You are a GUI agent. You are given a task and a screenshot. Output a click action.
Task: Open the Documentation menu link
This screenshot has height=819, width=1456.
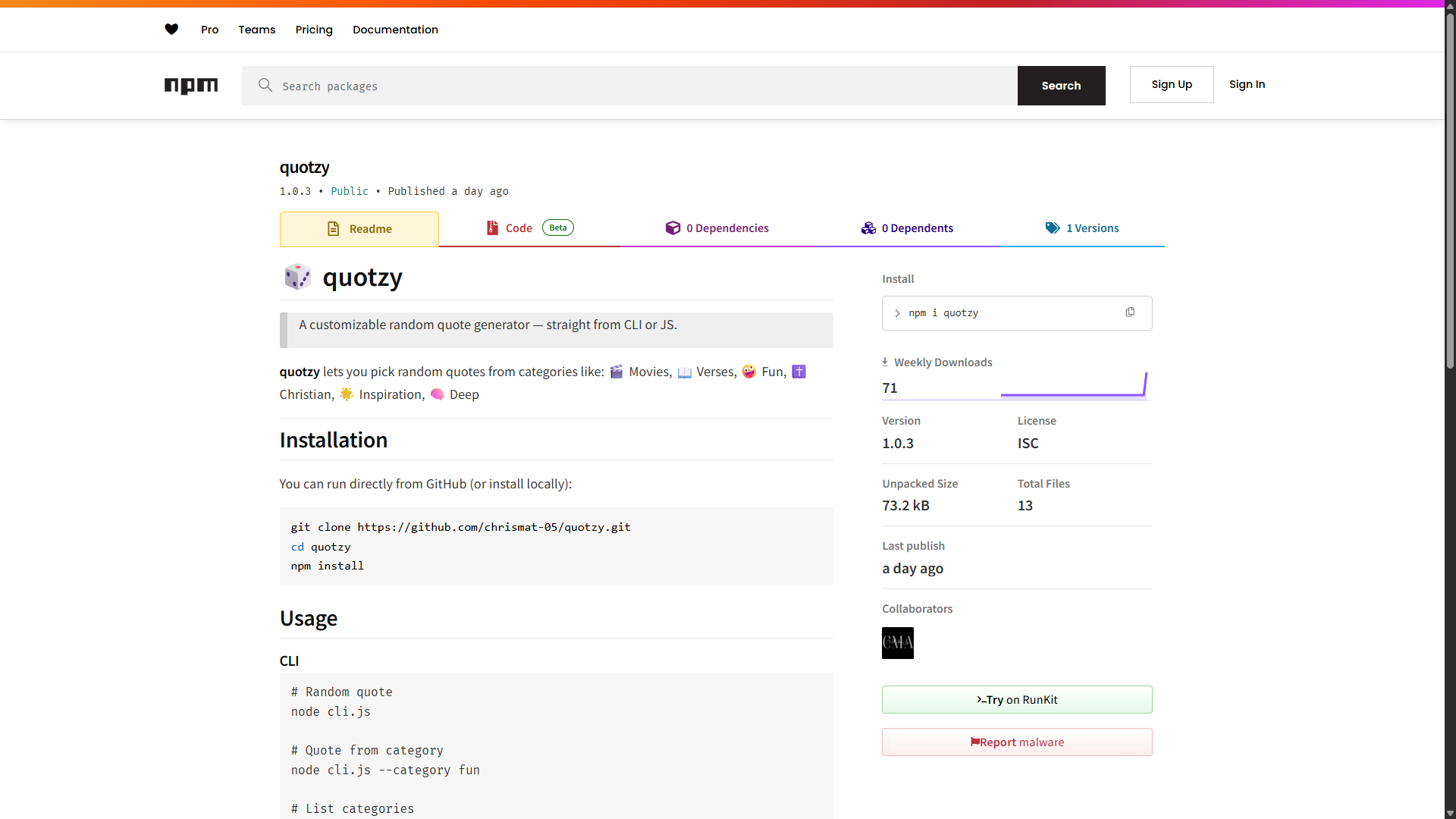(x=395, y=30)
